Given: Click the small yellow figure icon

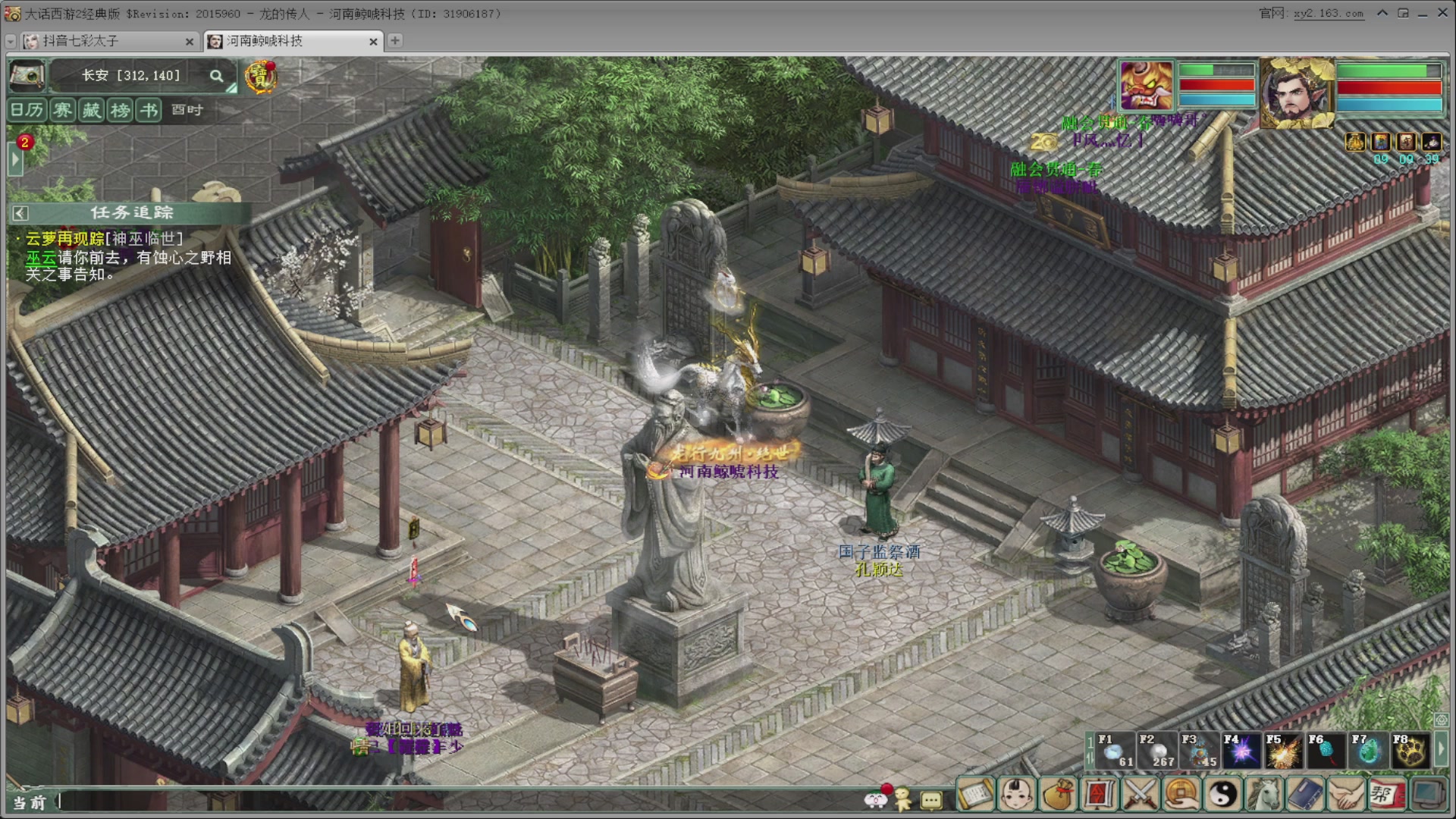Looking at the screenshot, I should click(903, 799).
